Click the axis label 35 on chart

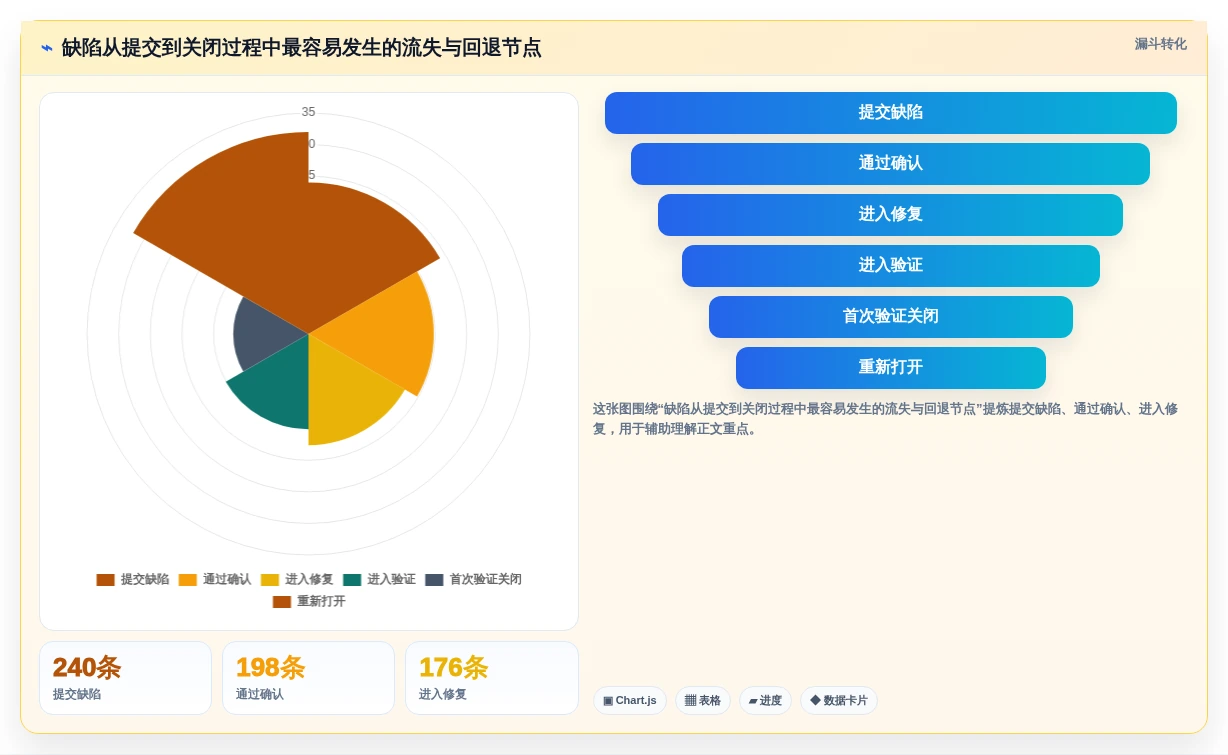(x=308, y=112)
